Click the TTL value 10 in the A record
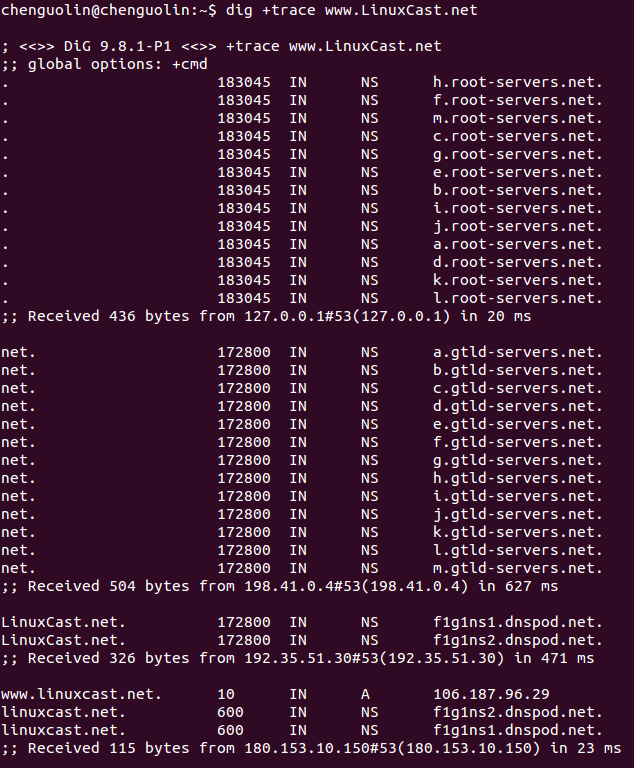The width and height of the screenshot is (634, 768). [226, 694]
